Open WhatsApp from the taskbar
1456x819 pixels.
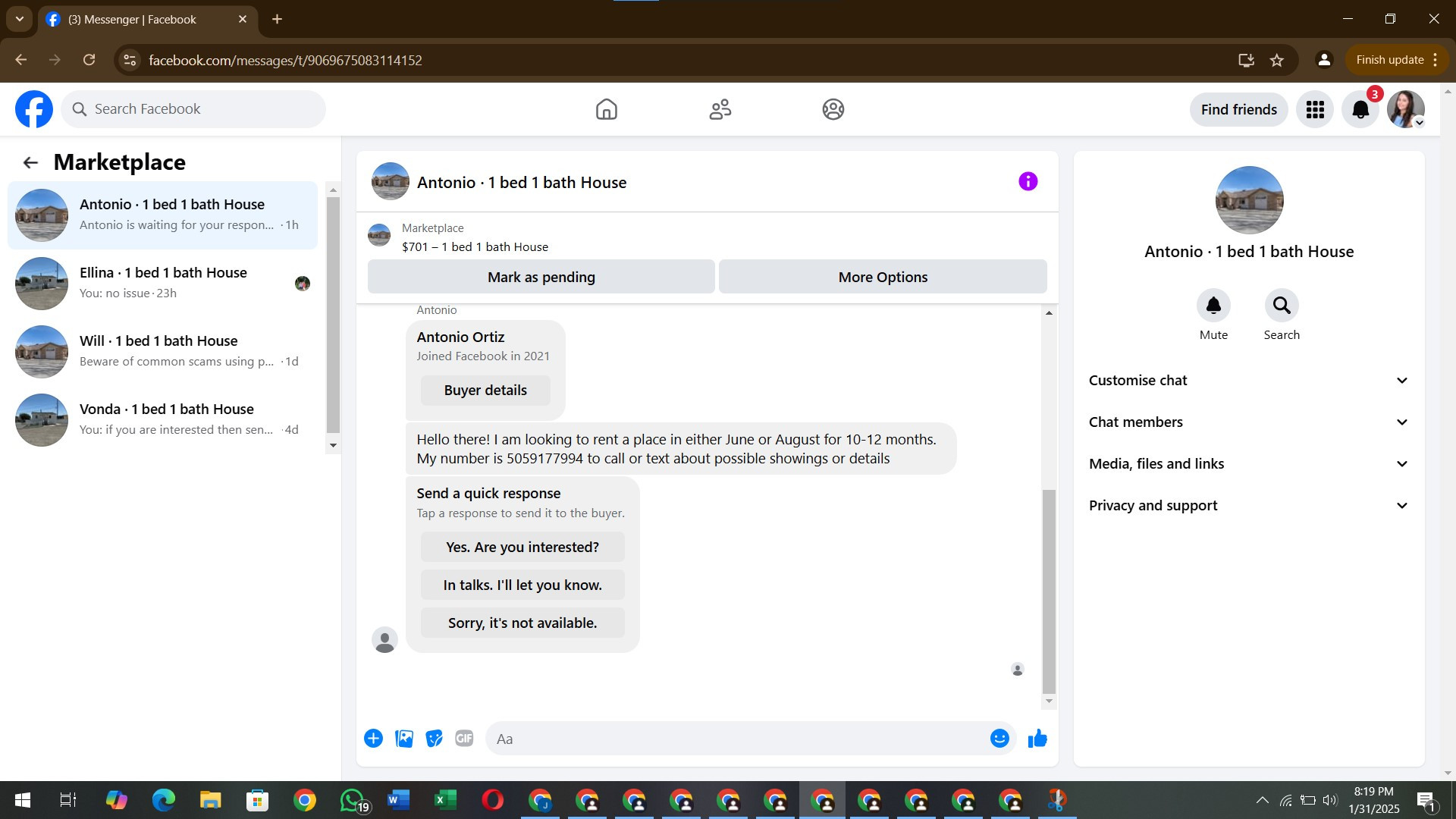(353, 800)
